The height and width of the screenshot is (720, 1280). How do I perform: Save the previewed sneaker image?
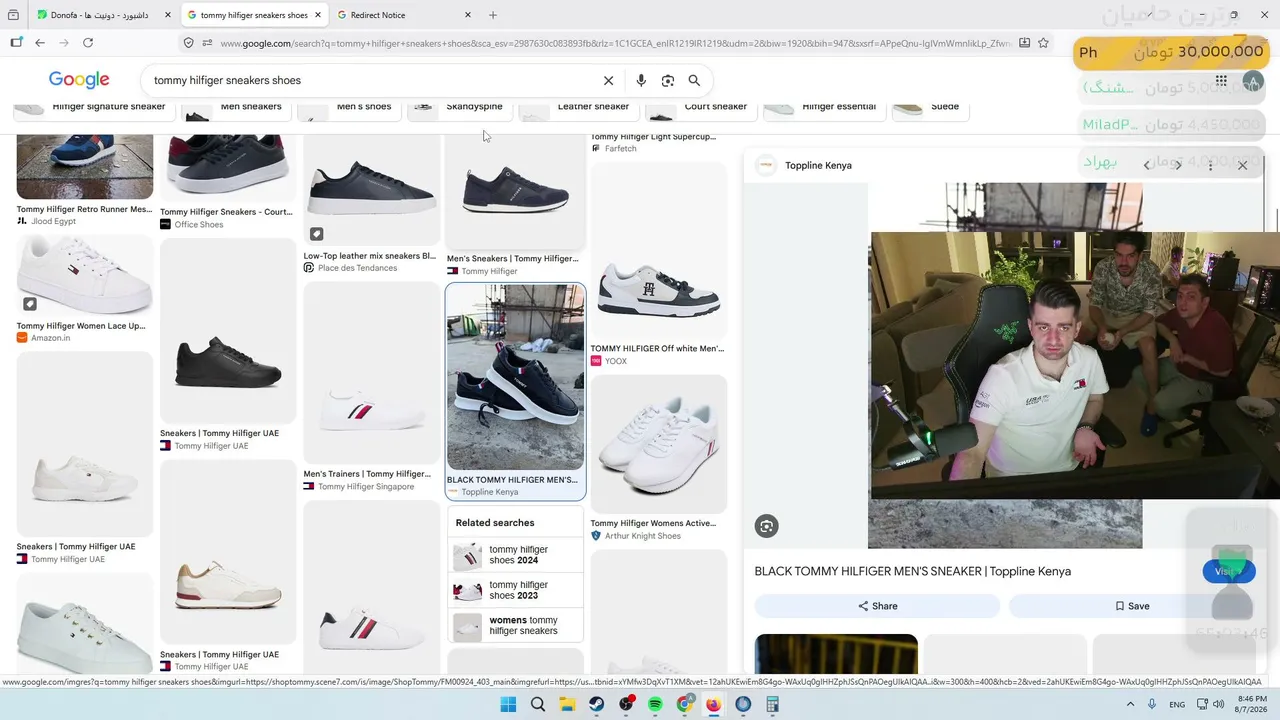[x=1131, y=606]
